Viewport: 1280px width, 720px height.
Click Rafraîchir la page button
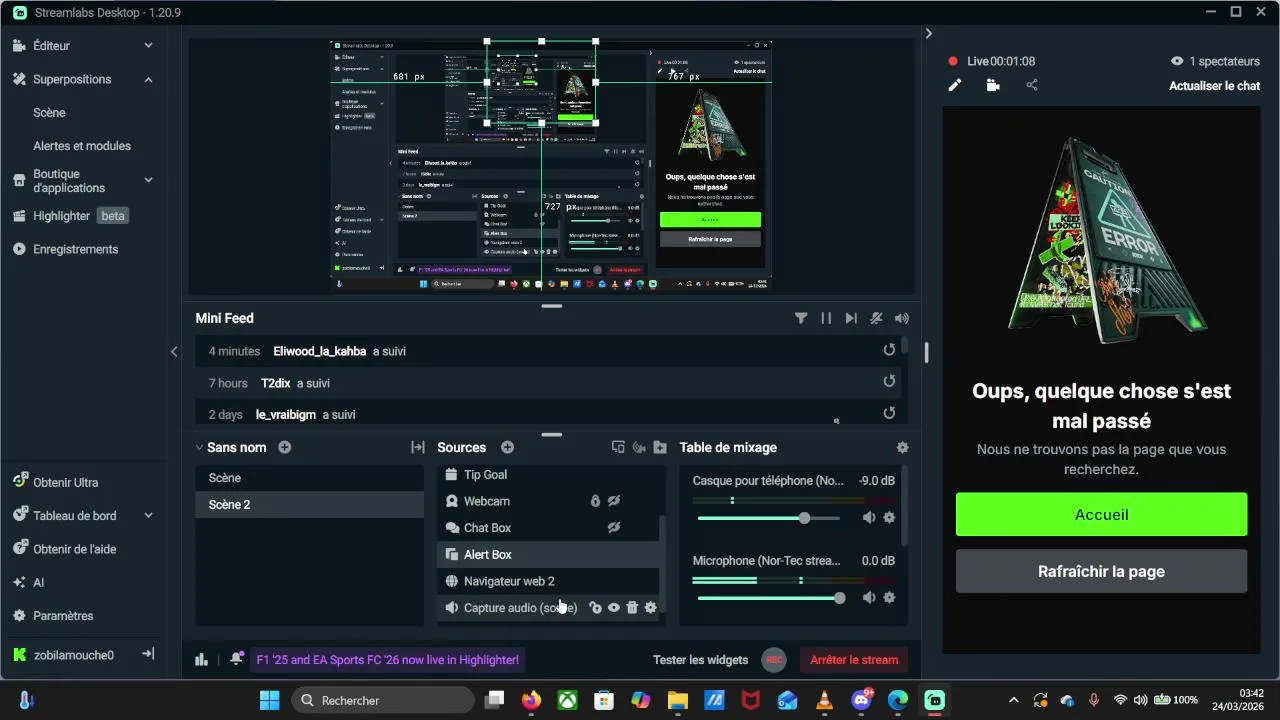click(x=1101, y=571)
